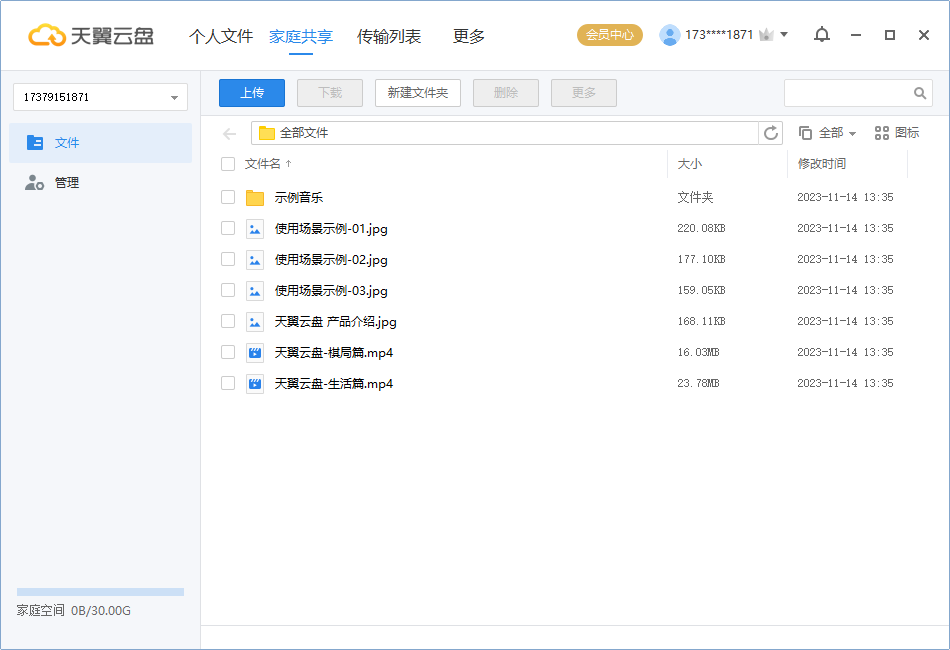Click the 示例音乐 folder icon
The height and width of the screenshot is (650, 950).
pos(255,197)
